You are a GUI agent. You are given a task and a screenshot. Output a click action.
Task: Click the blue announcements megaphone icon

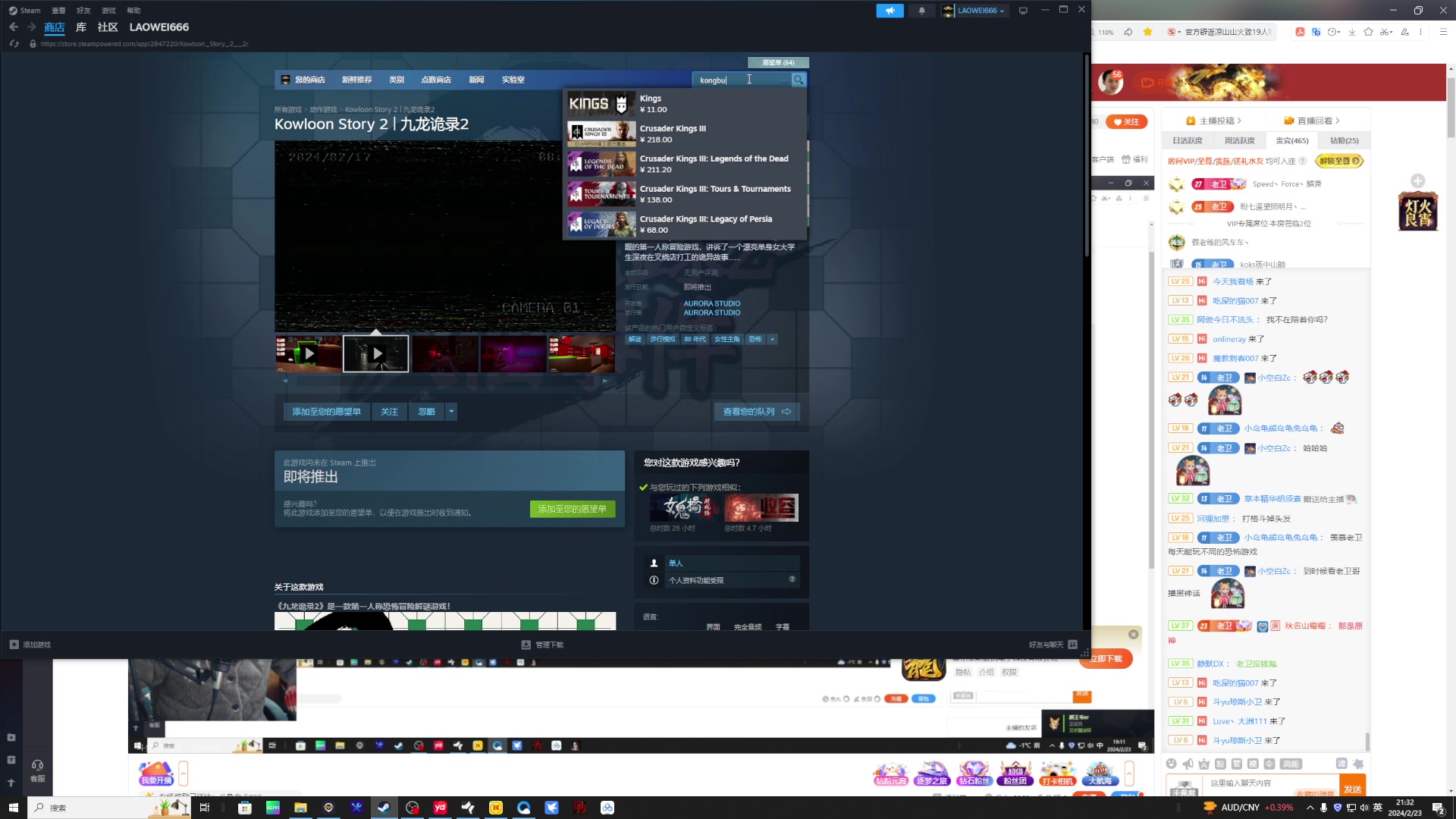(890, 11)
